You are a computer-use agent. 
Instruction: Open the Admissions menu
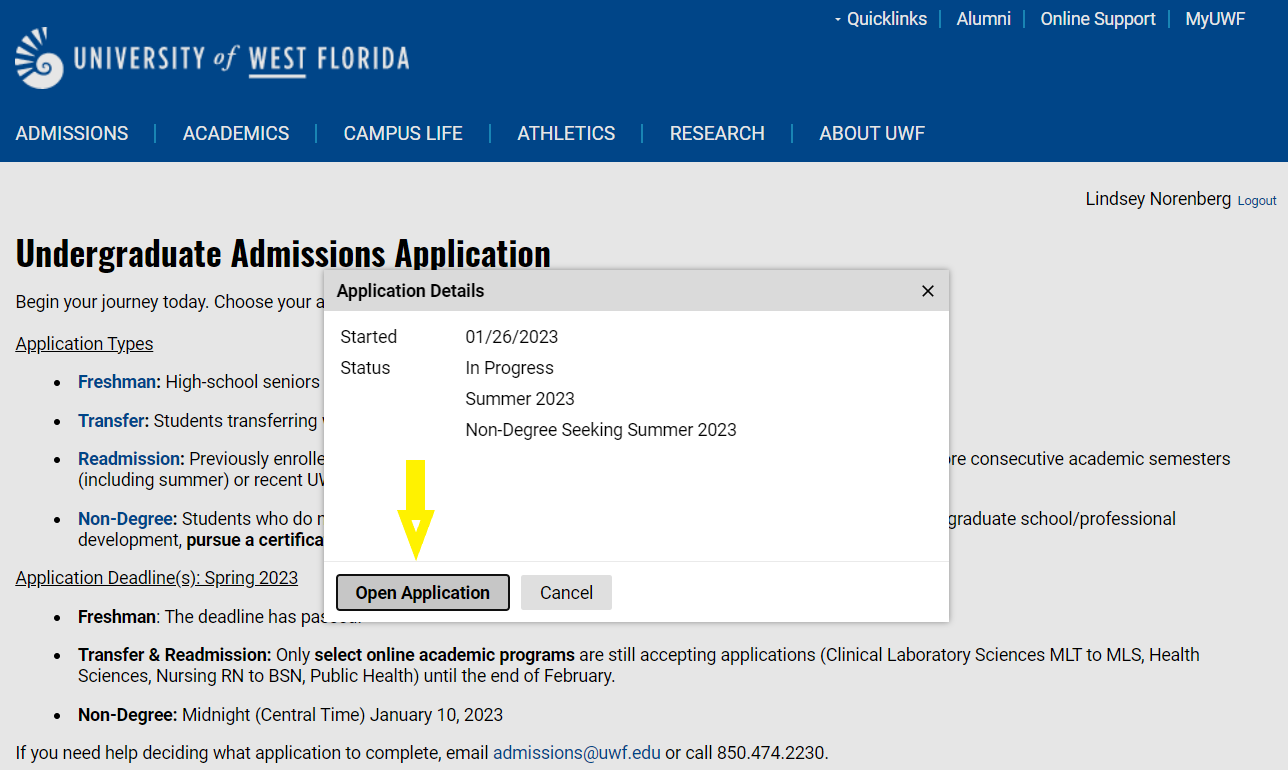72,133
